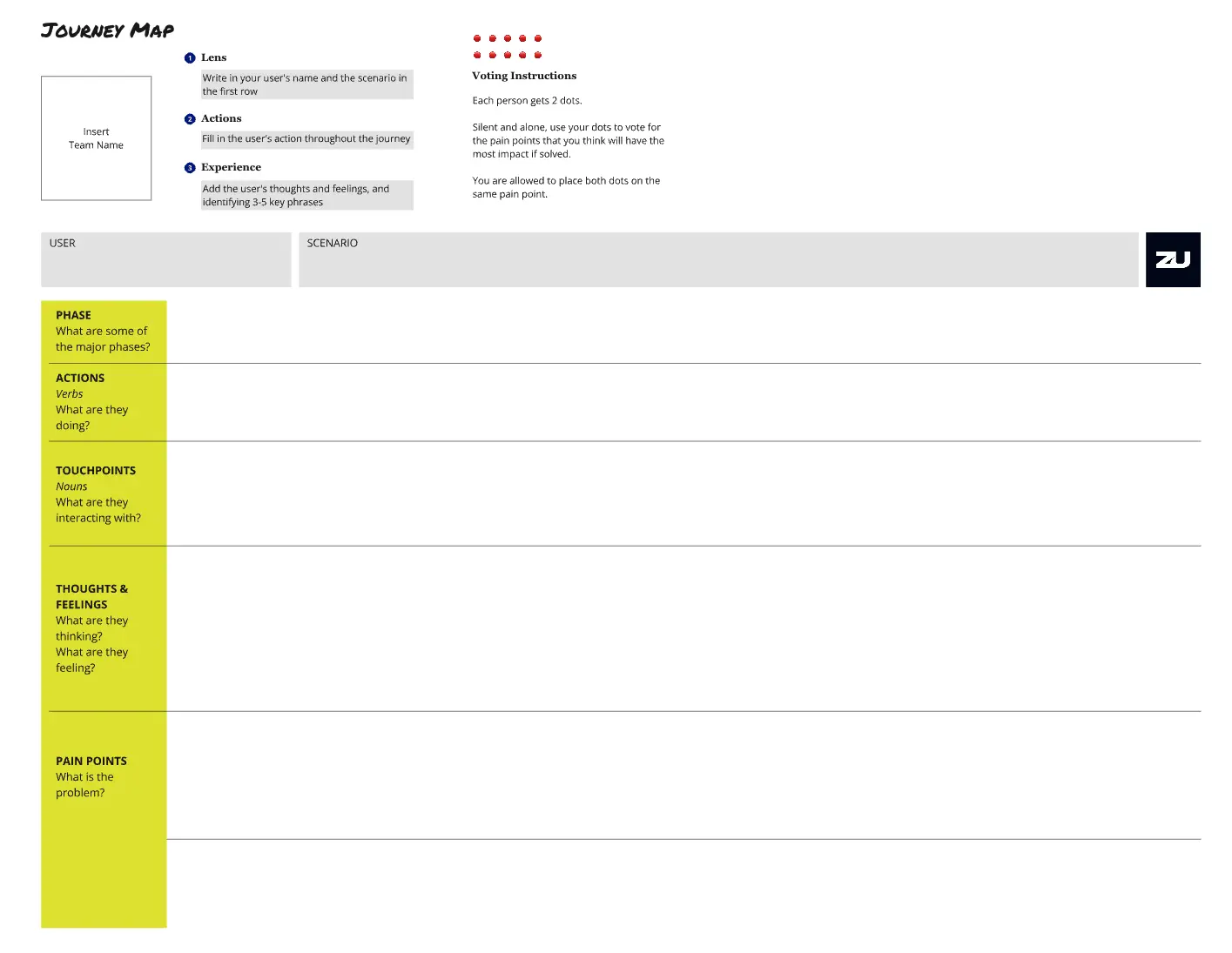Click "You are allowed to place both dots" text
The width and height of the screenshot is (1232, 953).
[566, 187]
